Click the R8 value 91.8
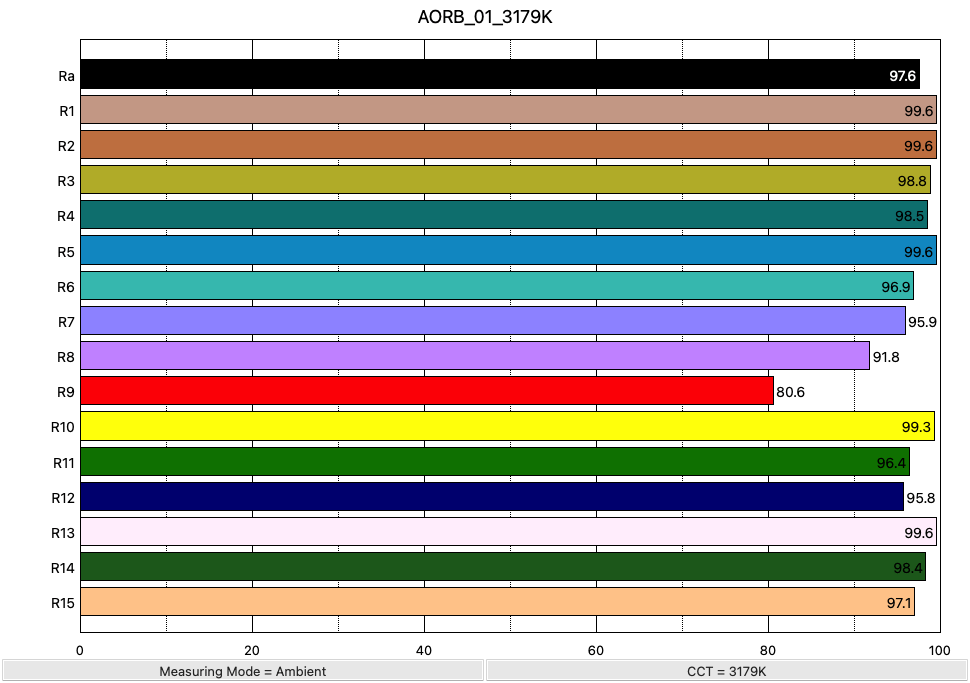This screenshot has height=683, width=970. 886,357
